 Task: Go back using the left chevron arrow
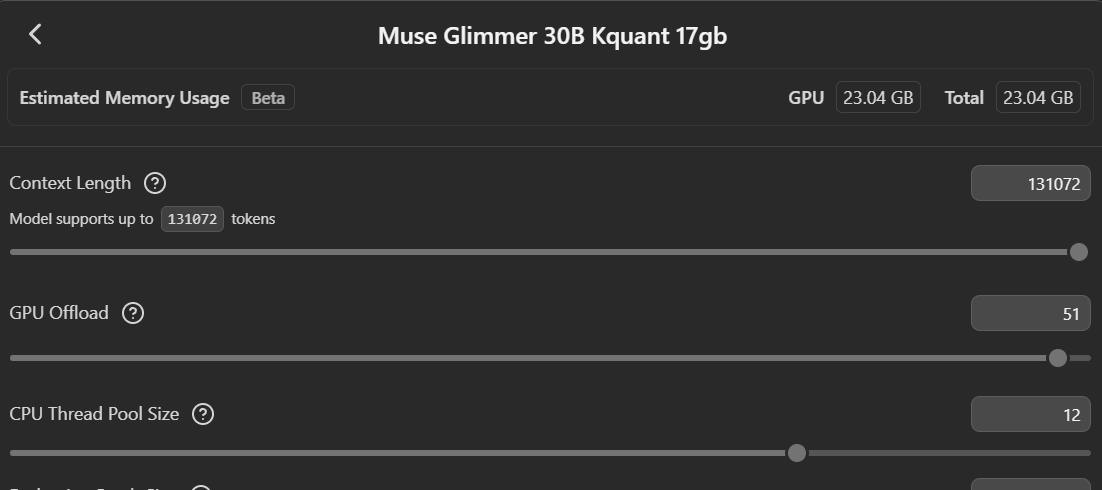35,34
